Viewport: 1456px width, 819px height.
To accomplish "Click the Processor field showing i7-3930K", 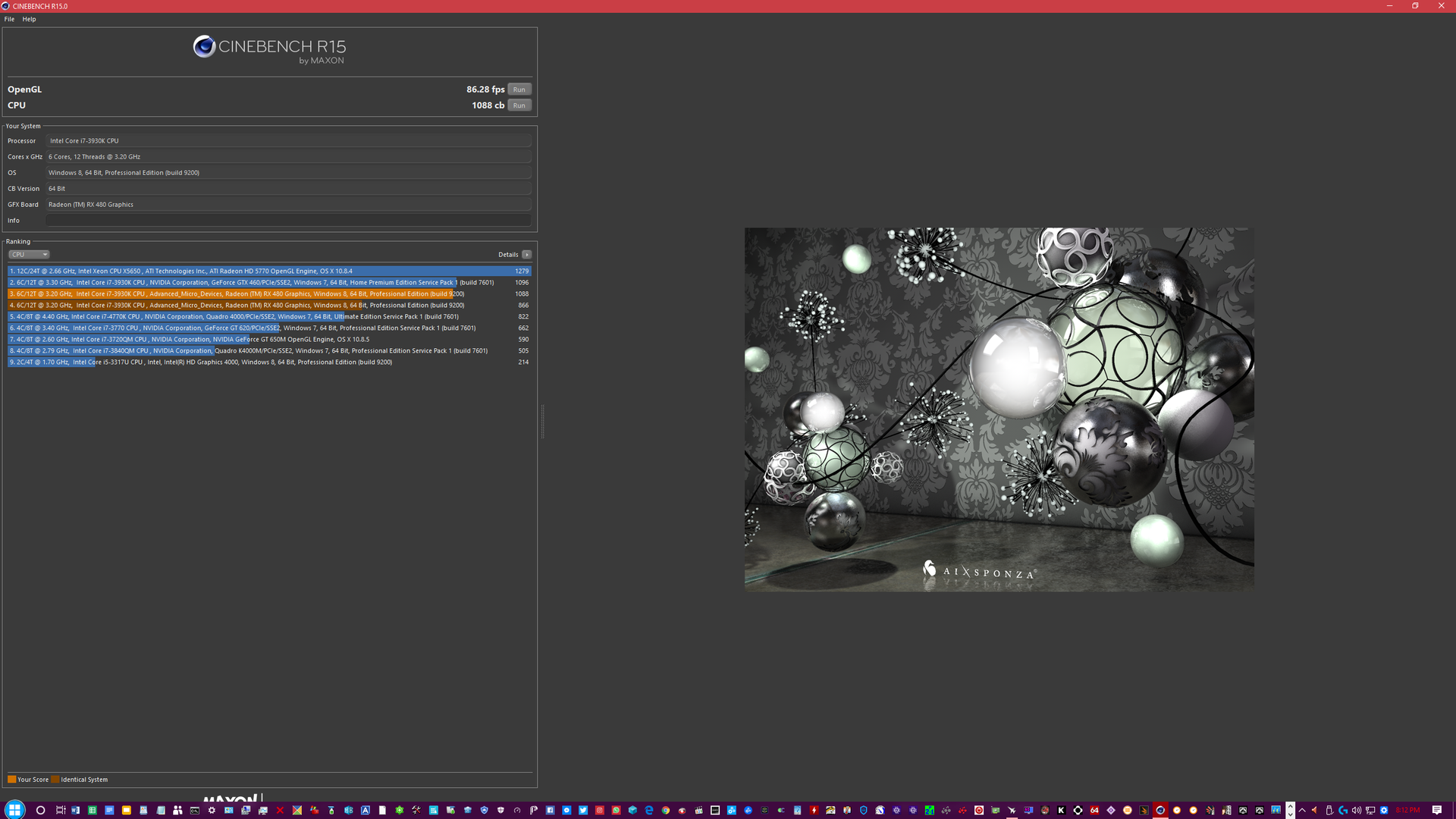I will click(288, 141).
